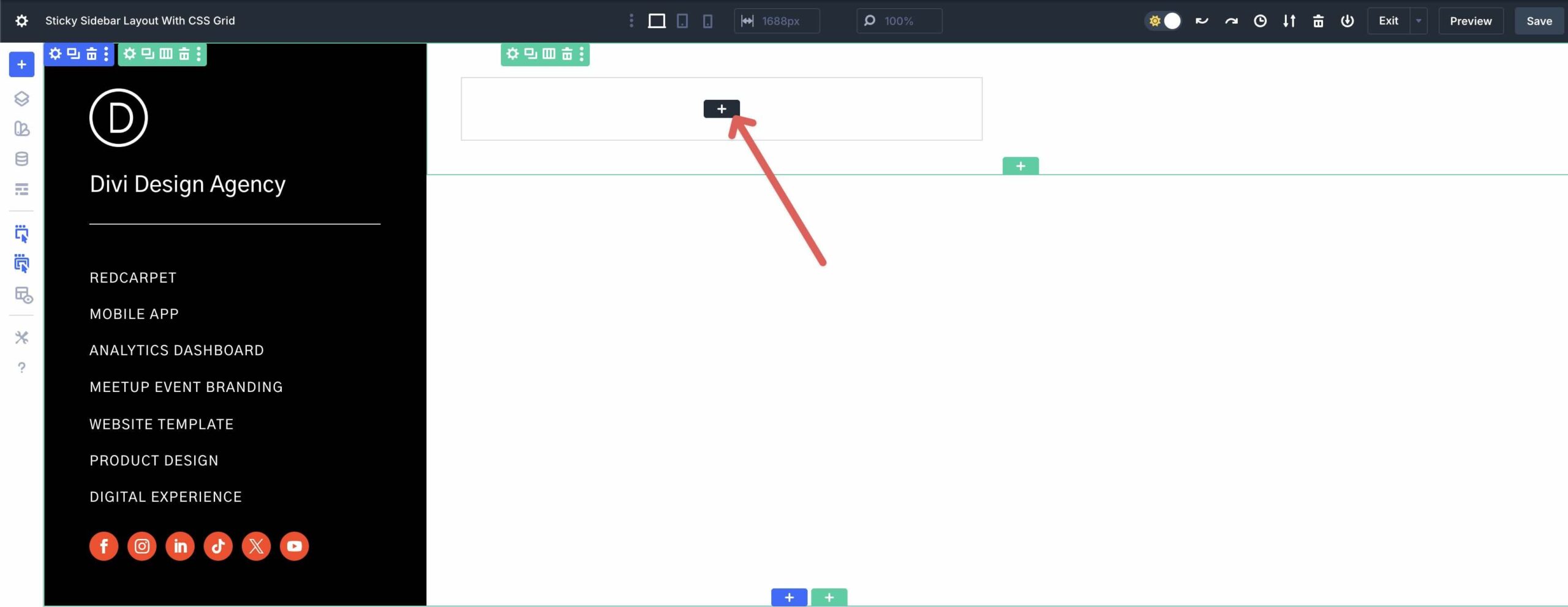Redo the last change

(x=1230, y=21)
